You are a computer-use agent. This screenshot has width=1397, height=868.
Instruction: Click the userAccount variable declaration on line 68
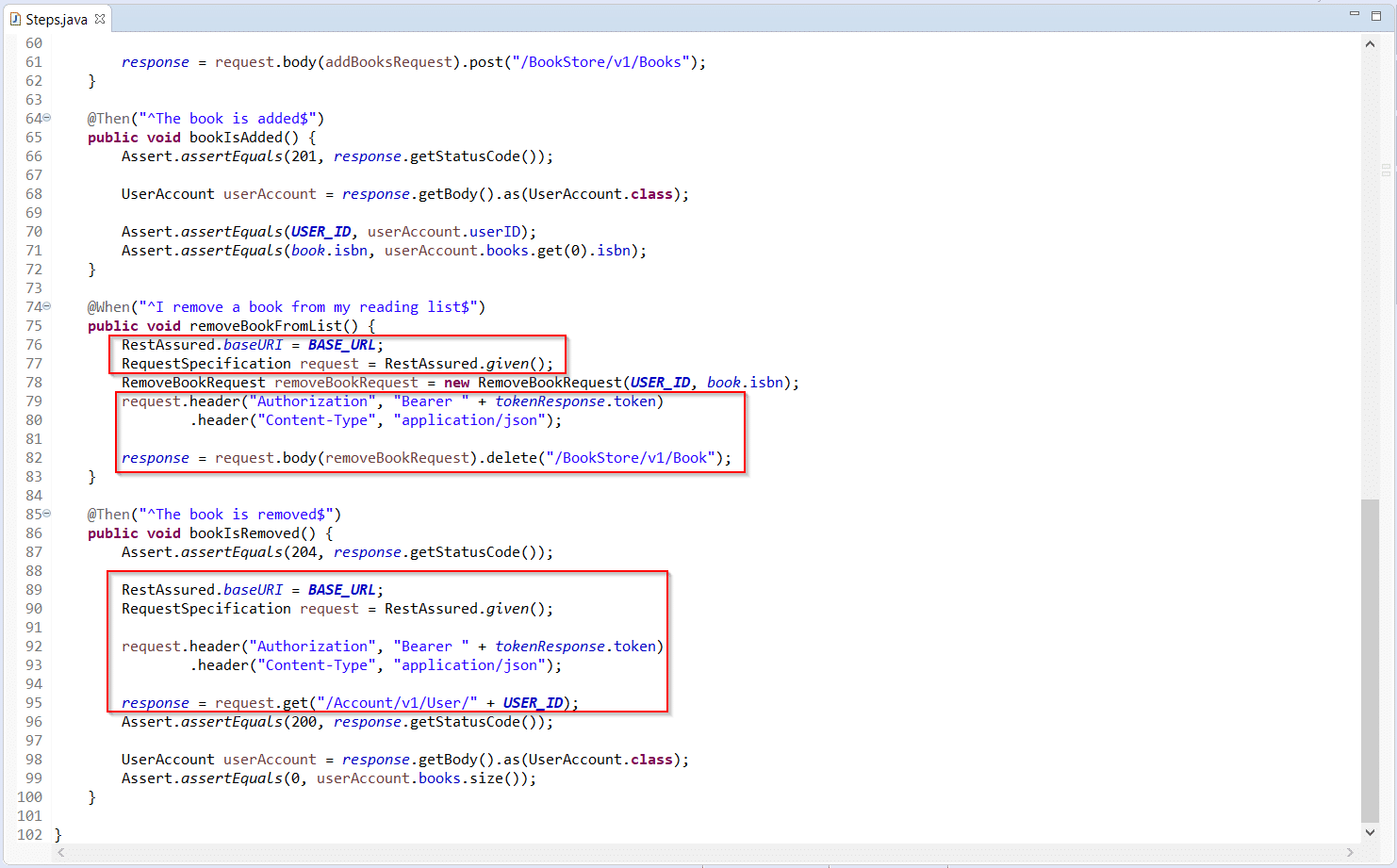pyautogui.click(x=270, y=194)
